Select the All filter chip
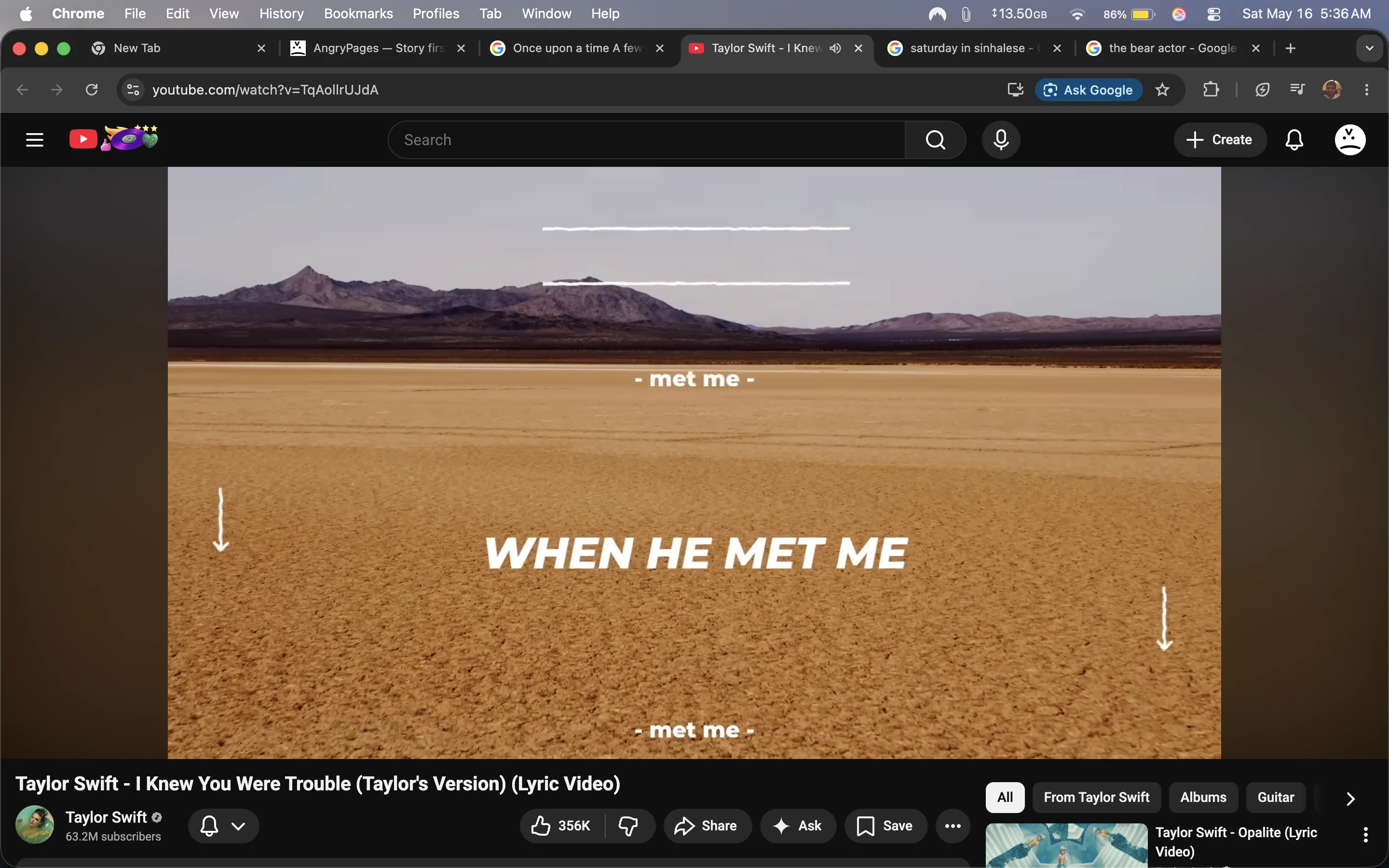The height and width of the screenshot is (868, 1389). tap(1005, 798)
